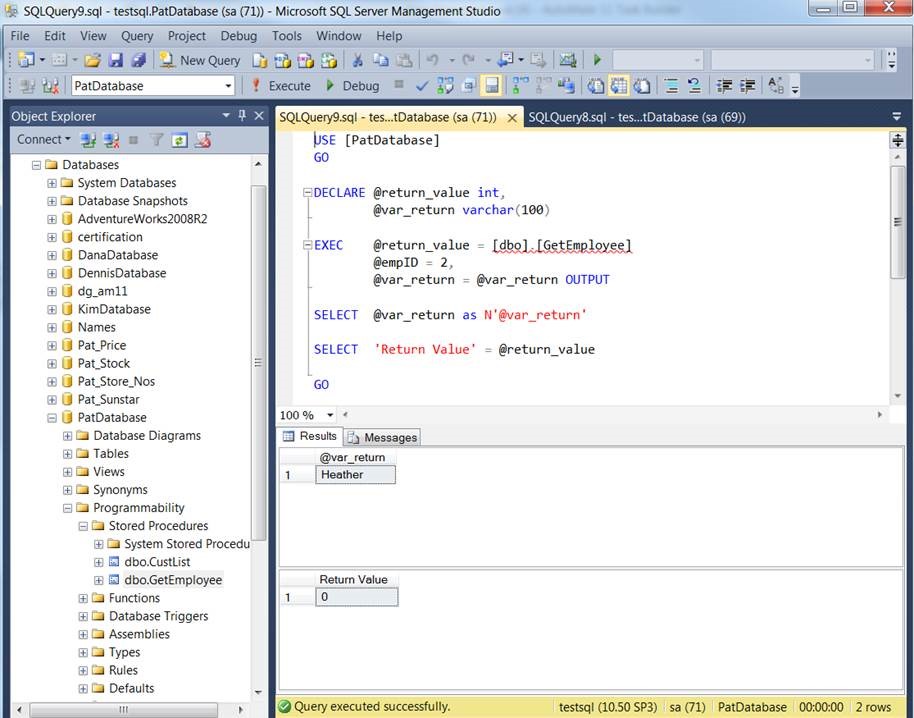Click the Comment out selected lines icon

click(672, 86)
